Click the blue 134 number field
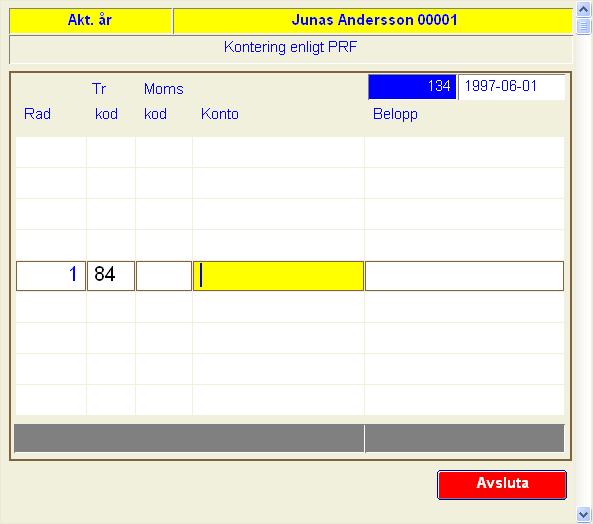 (x=412, y=87)
